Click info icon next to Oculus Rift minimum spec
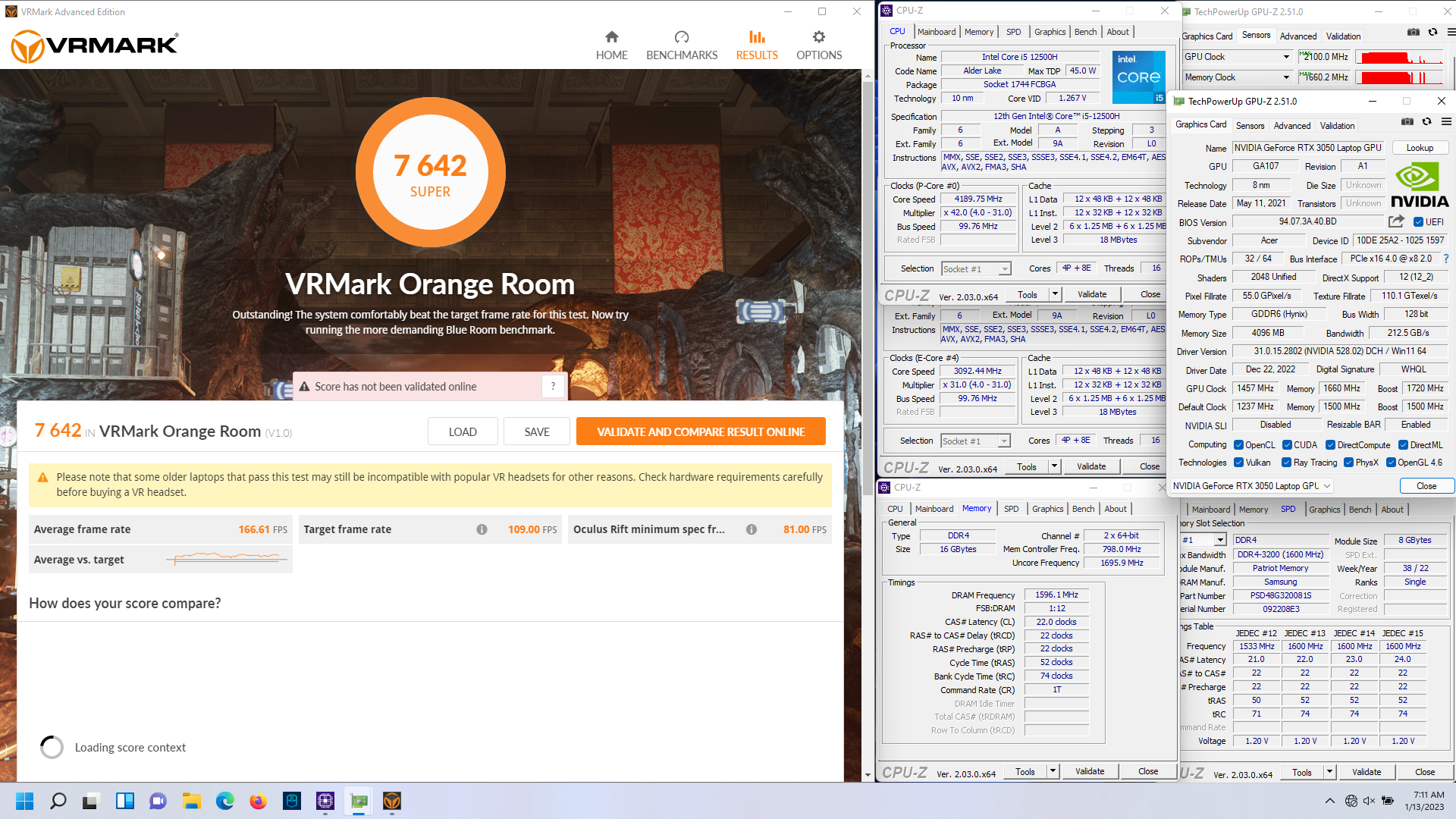1456x819 pixels. click(x=751, y=529)
